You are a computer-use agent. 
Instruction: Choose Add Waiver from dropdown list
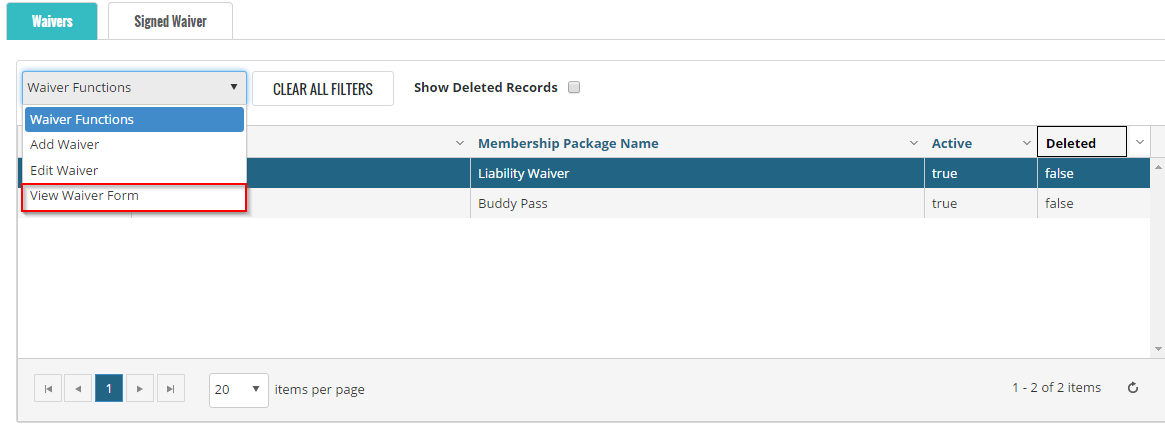pyautogui.click(x=65, y=145)
